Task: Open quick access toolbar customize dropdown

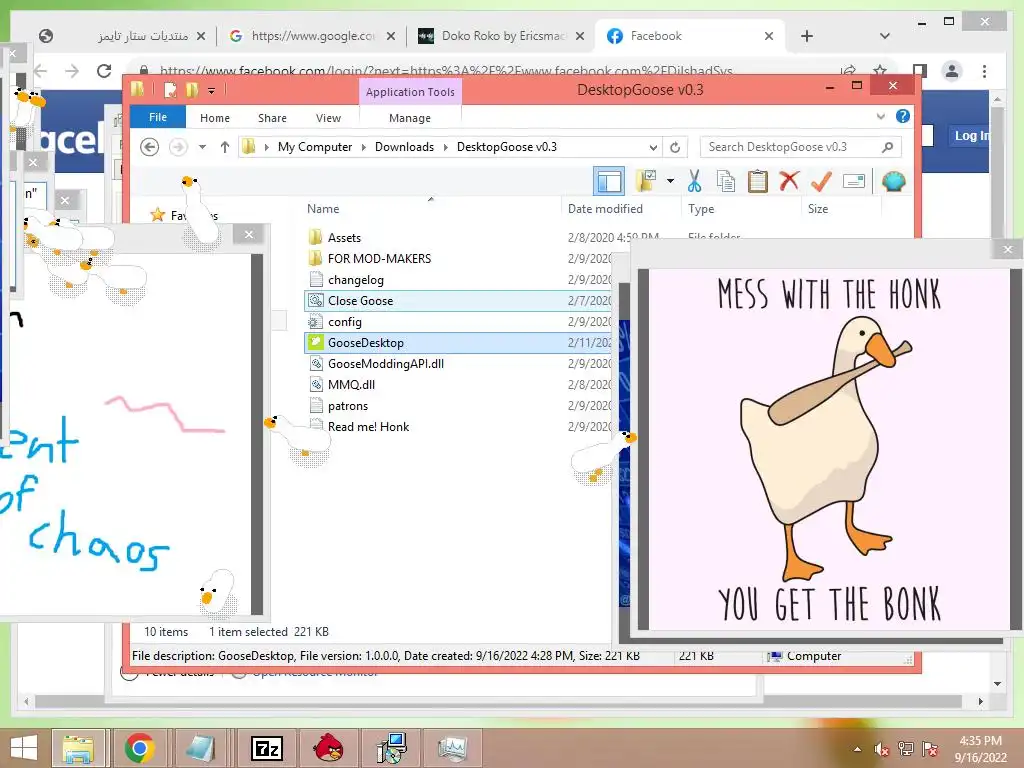Action: tap(212, 91)
